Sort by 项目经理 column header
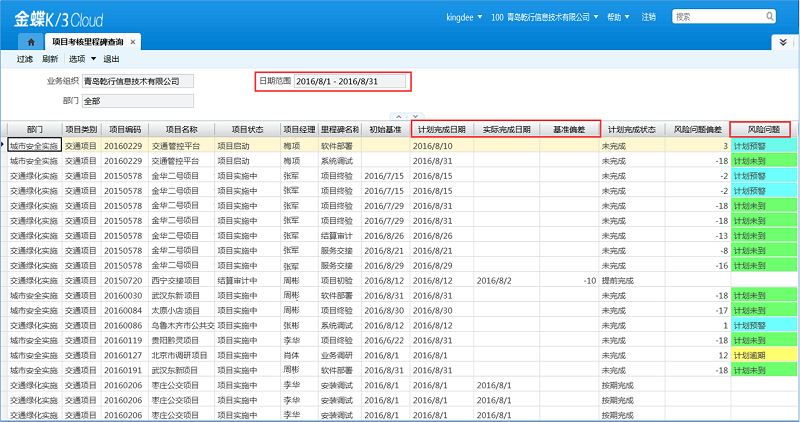800x422 pixels. (x=299, y=130)
